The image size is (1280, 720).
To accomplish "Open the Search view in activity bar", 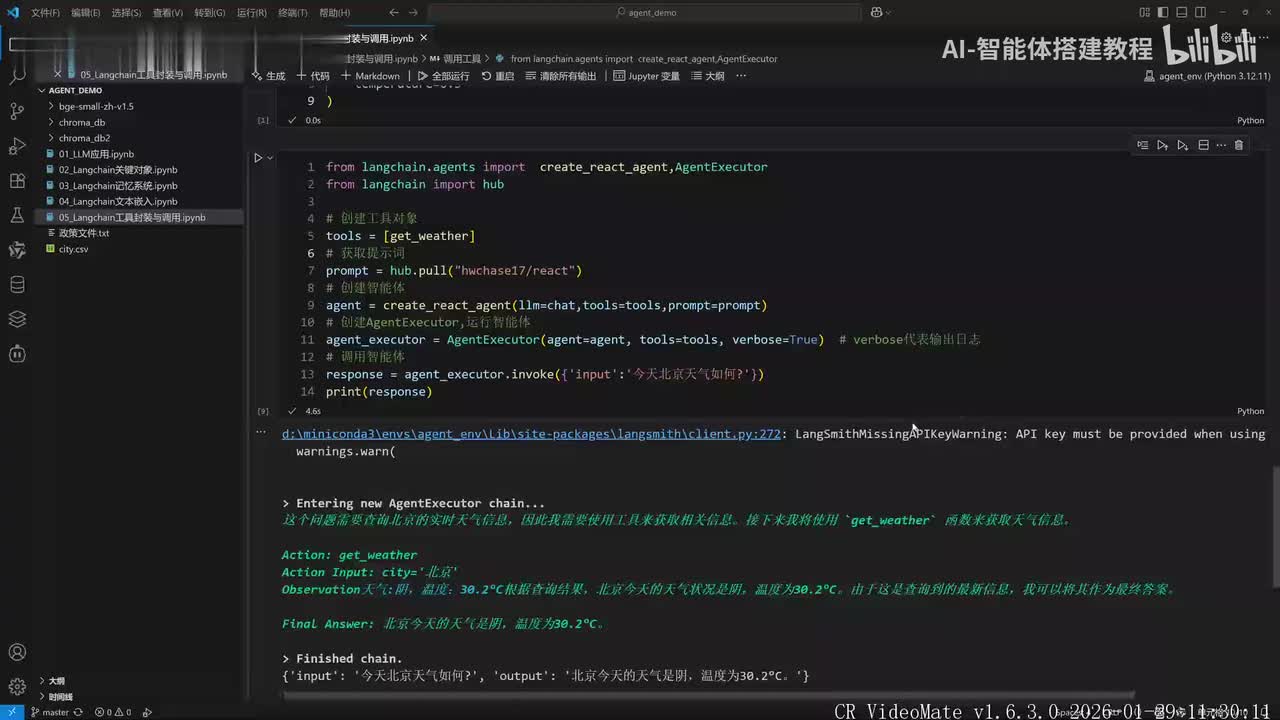I will (x=17, y=76).
